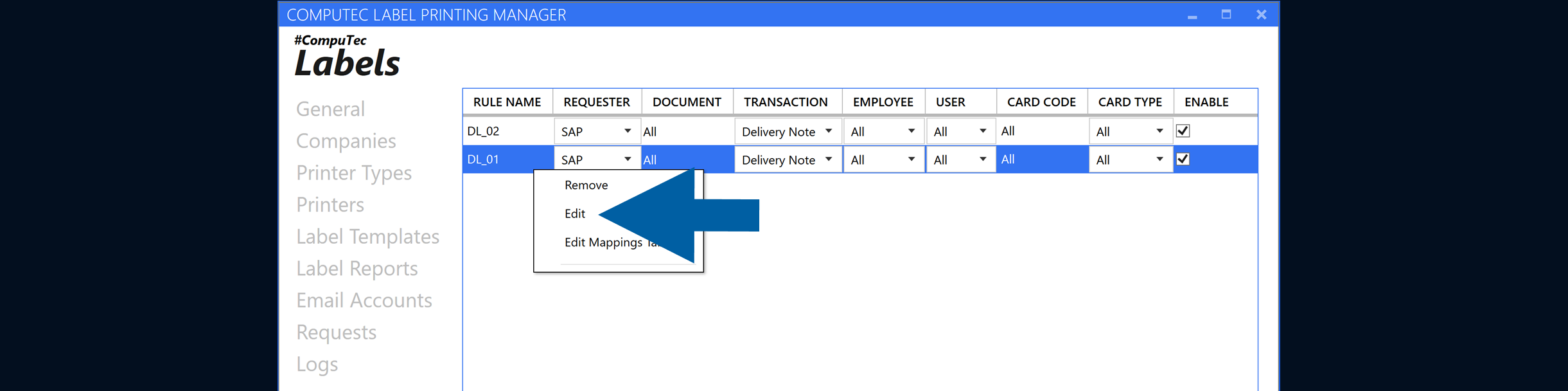
Task: Open Employee dropdown for DL_01
Action: tap(884, 159)
